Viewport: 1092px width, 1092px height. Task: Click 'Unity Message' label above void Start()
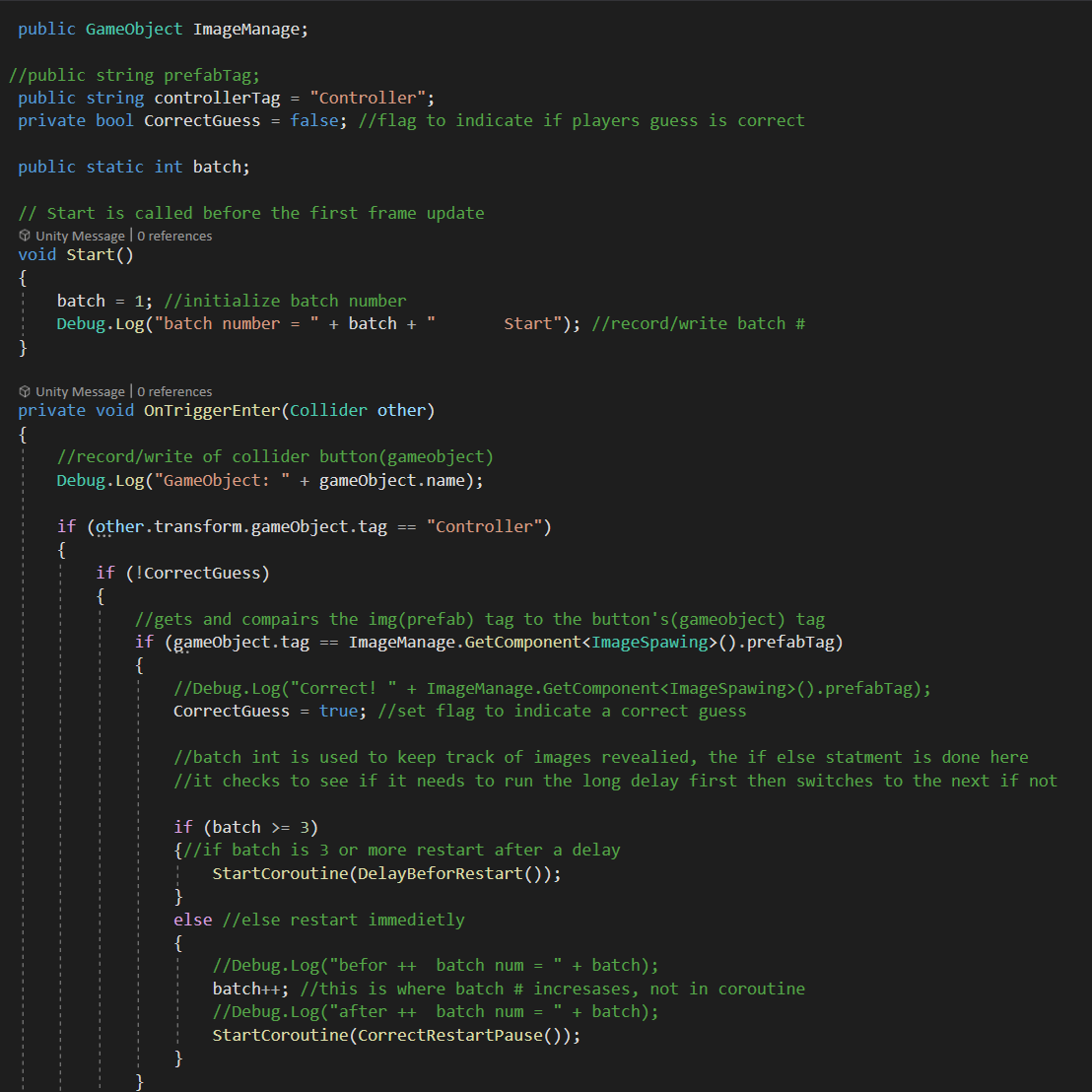tap(80, 237)
